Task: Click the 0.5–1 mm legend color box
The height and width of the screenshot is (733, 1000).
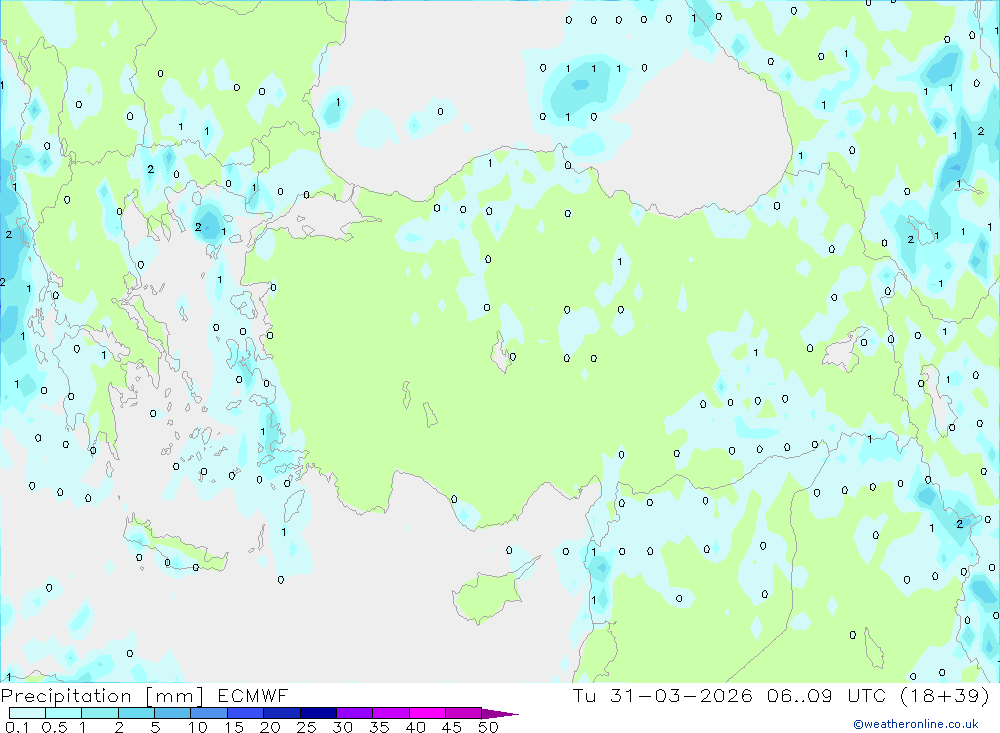Action: coord(64,713)
